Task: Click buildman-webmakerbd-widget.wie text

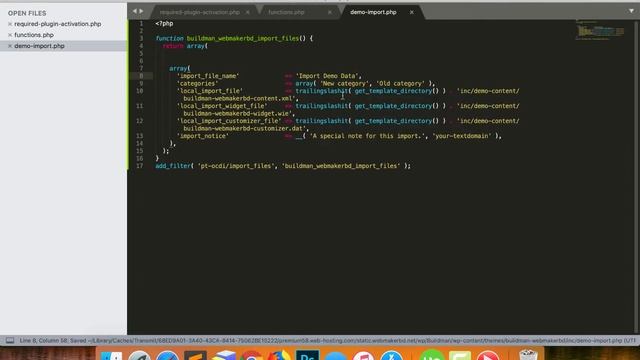Action: tap(236, 113)
